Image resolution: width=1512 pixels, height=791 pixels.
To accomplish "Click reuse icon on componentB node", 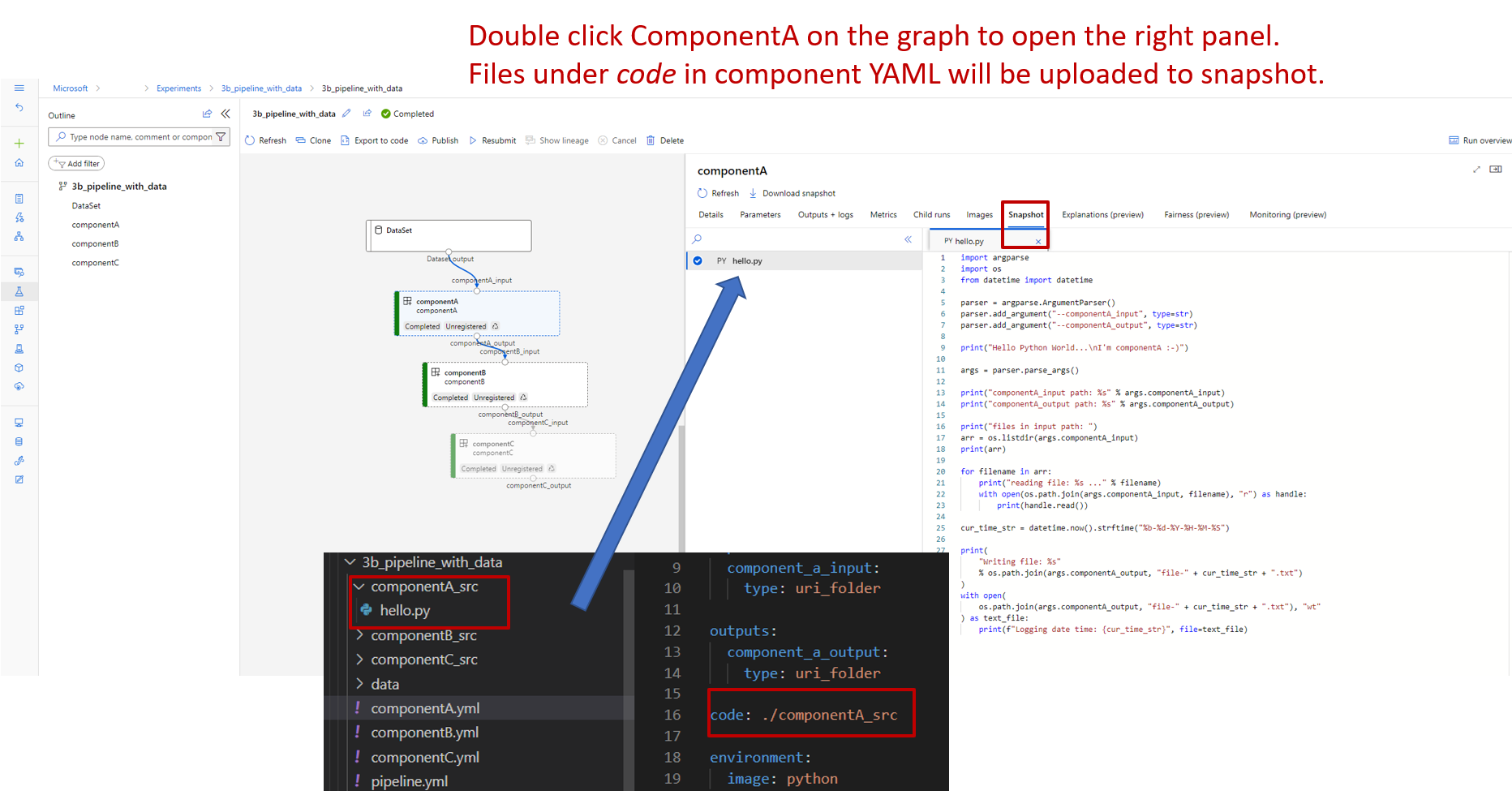I will 523,398.
